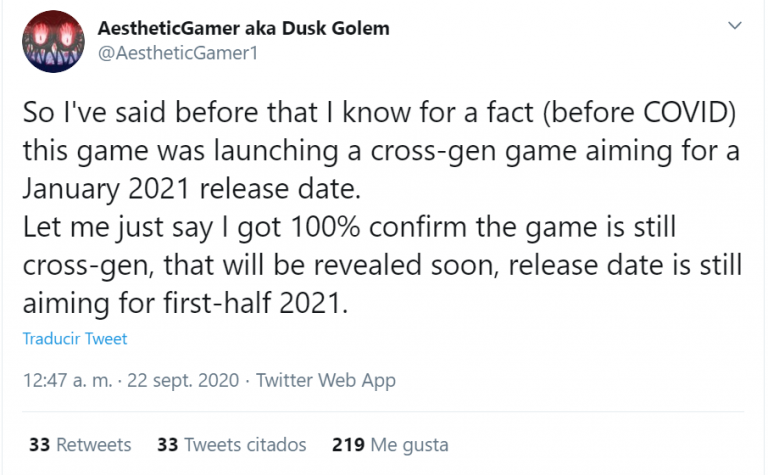
Task: Open the Twitter Web App source link
Action: tap(326, 380)
